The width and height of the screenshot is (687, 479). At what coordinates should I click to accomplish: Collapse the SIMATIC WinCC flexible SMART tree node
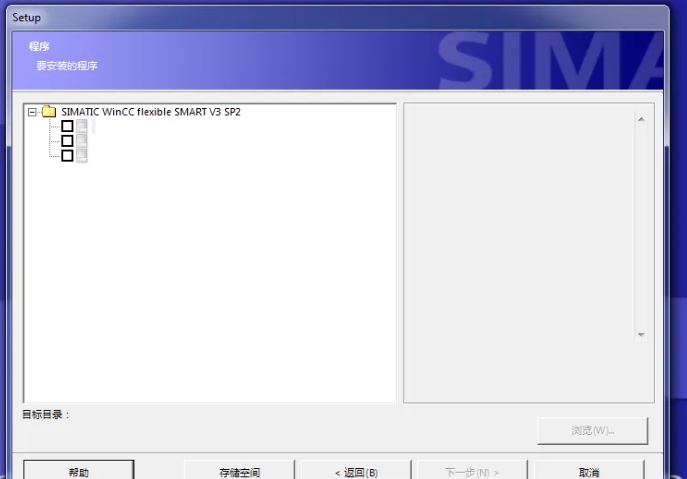(x=32, y=112)
